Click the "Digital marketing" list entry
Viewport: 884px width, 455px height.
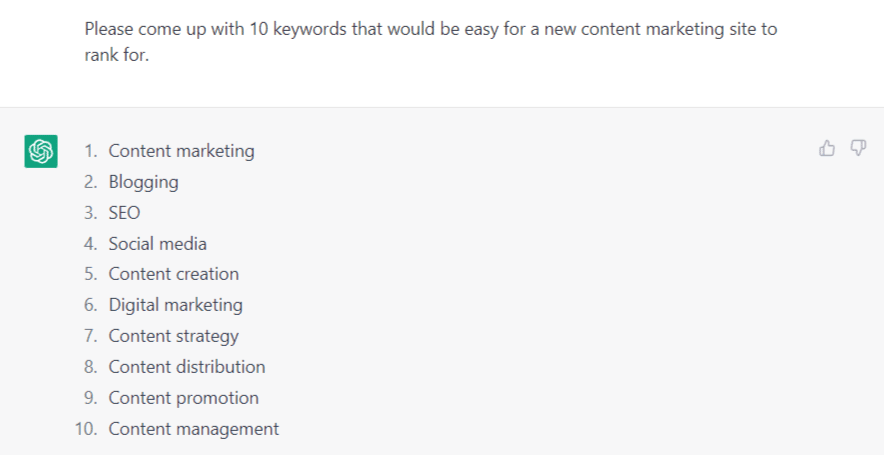tap(175, 305)
